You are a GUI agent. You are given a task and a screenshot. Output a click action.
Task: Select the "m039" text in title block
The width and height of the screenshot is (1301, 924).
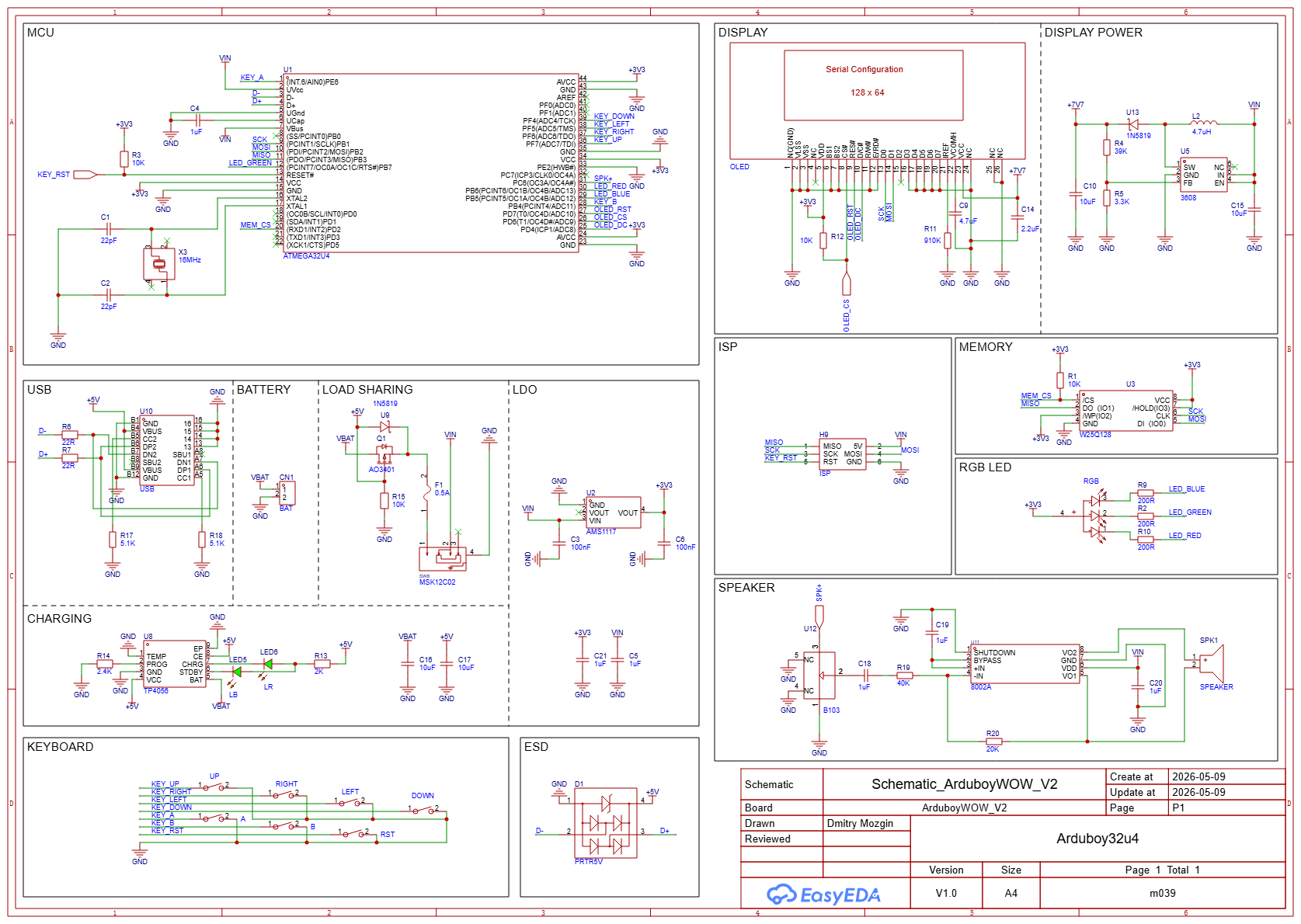[1162, 893]
